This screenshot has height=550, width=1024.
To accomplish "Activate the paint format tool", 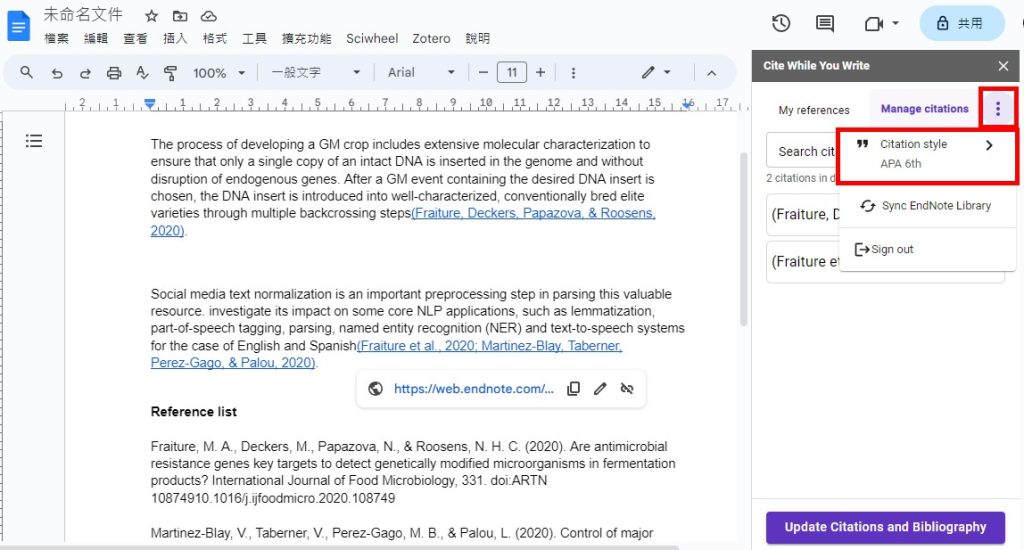I will (170, 73).
